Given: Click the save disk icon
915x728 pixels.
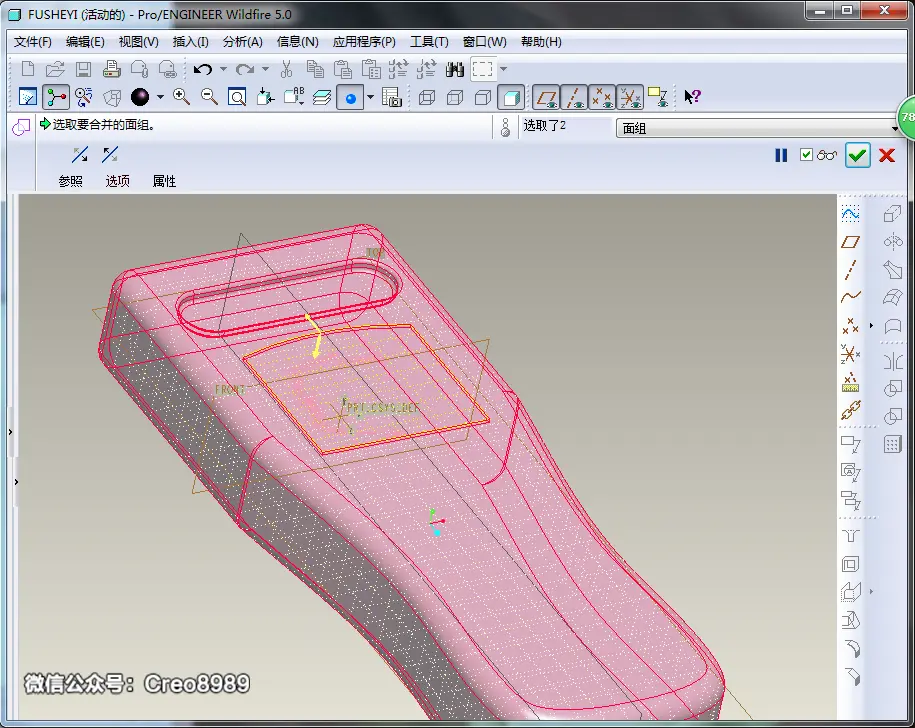Looking at the screenshot, I should point(83,69).
